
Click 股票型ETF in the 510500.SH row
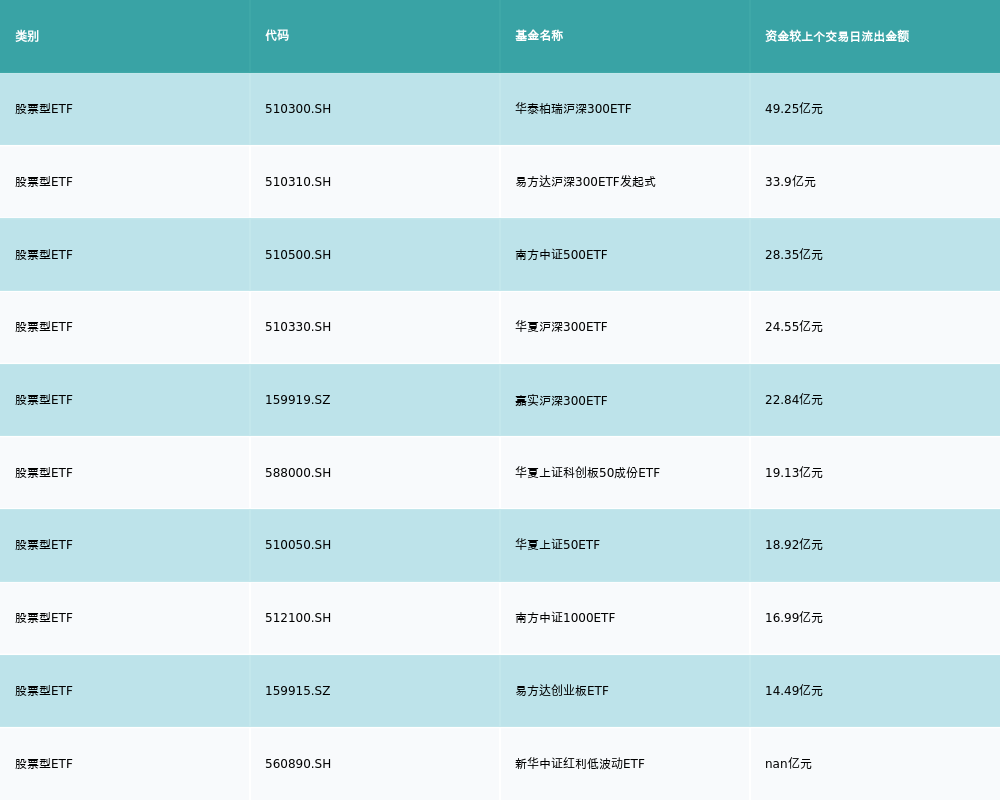coord(44,255)
